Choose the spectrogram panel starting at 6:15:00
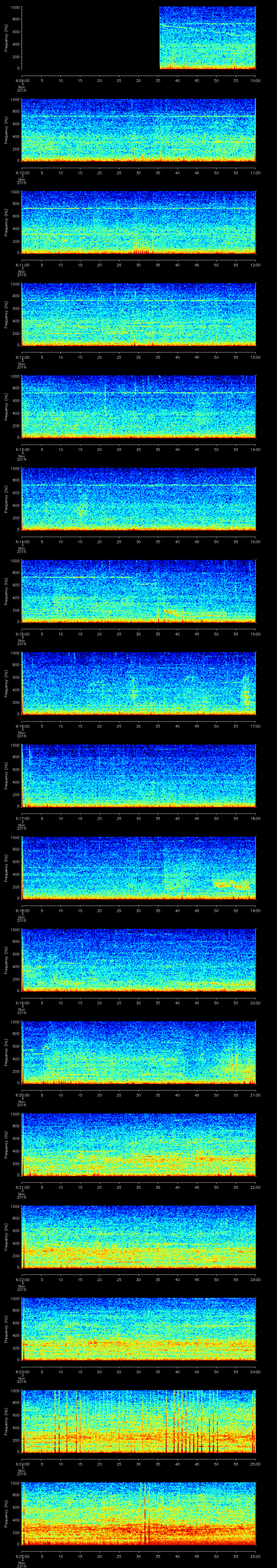This screenshot has height=1568, width=277. tap(139, 591)
